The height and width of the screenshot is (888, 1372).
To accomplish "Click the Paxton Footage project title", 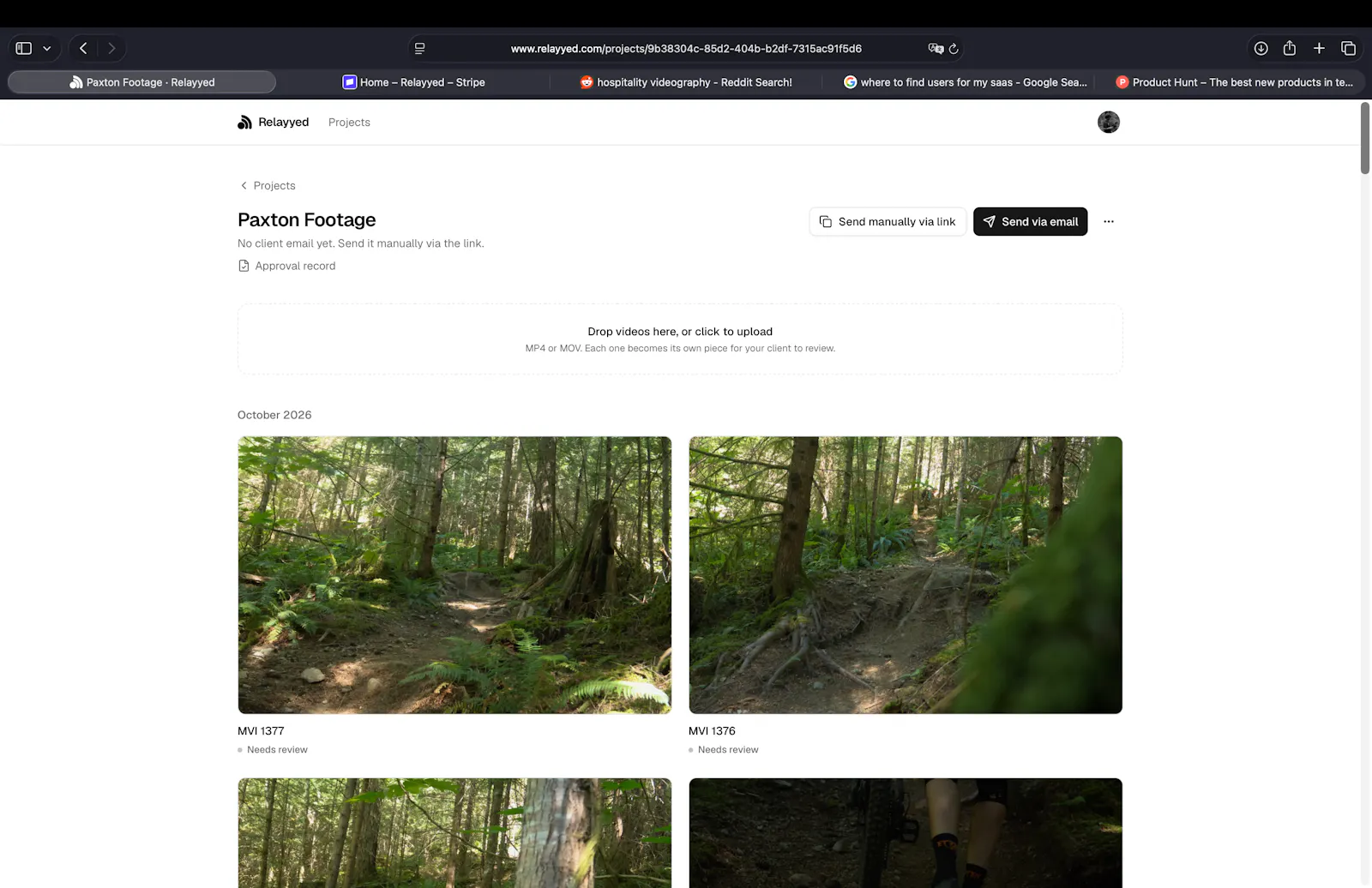I will click(x=307, y=220).
